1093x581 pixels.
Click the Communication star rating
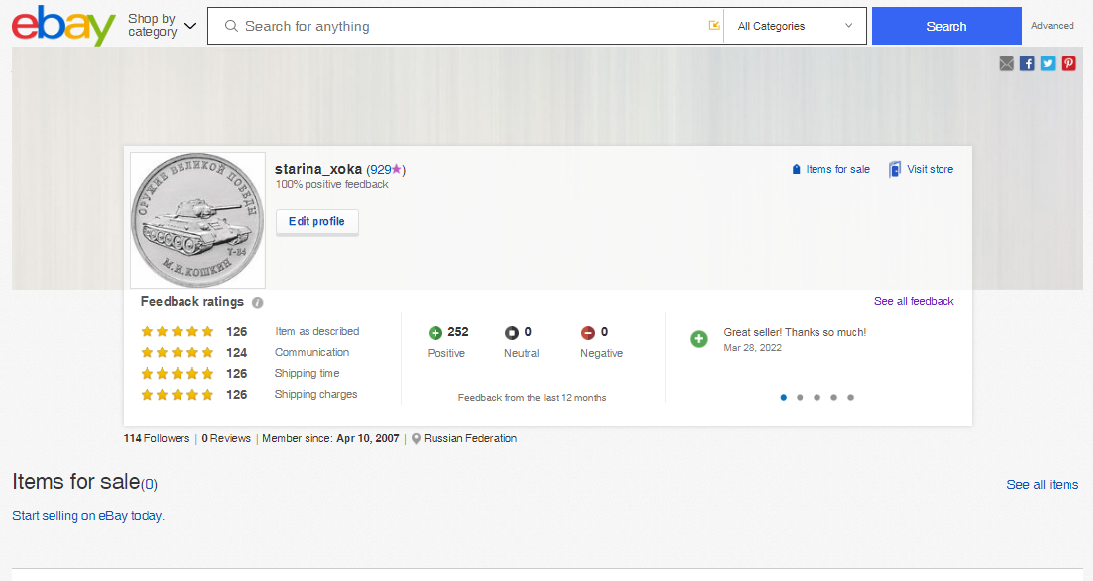pos(177,352)
